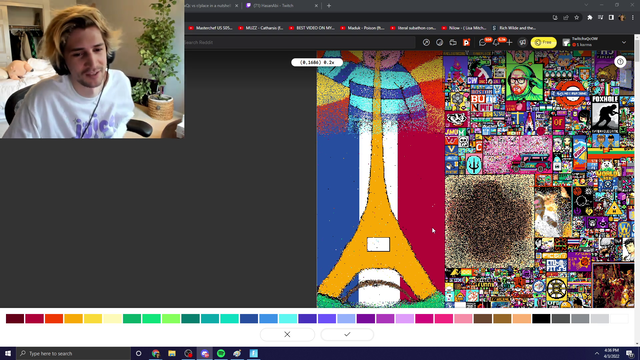Open Chrome profile avatar
This screenshot has height=360, width=640.
tap(622, 18)
